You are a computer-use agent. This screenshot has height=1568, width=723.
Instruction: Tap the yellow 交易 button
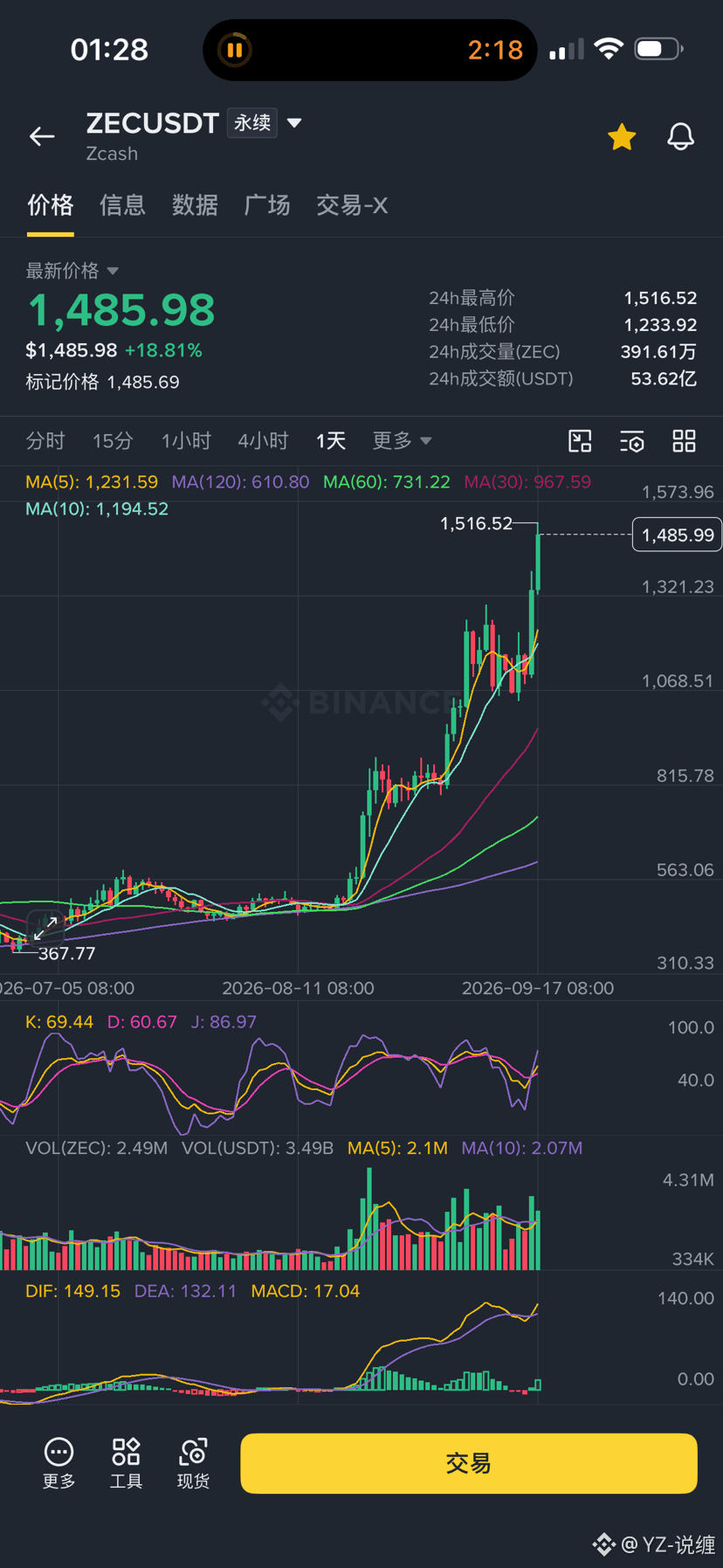(x=469, y=1463)
